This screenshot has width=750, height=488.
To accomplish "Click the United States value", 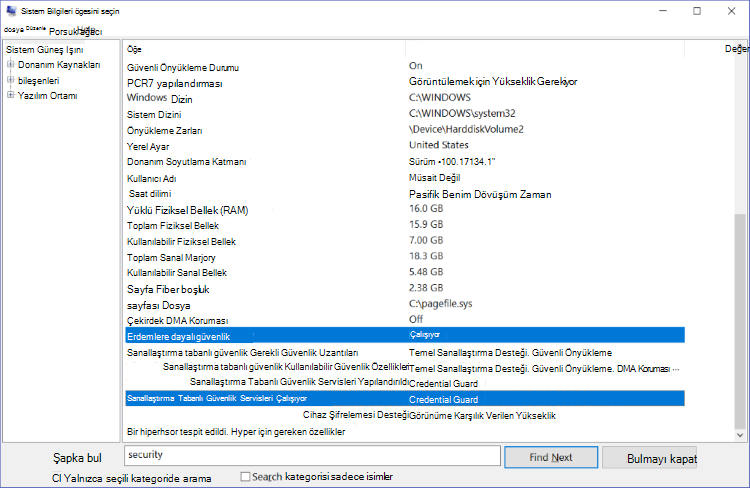I will click(439, 145).
